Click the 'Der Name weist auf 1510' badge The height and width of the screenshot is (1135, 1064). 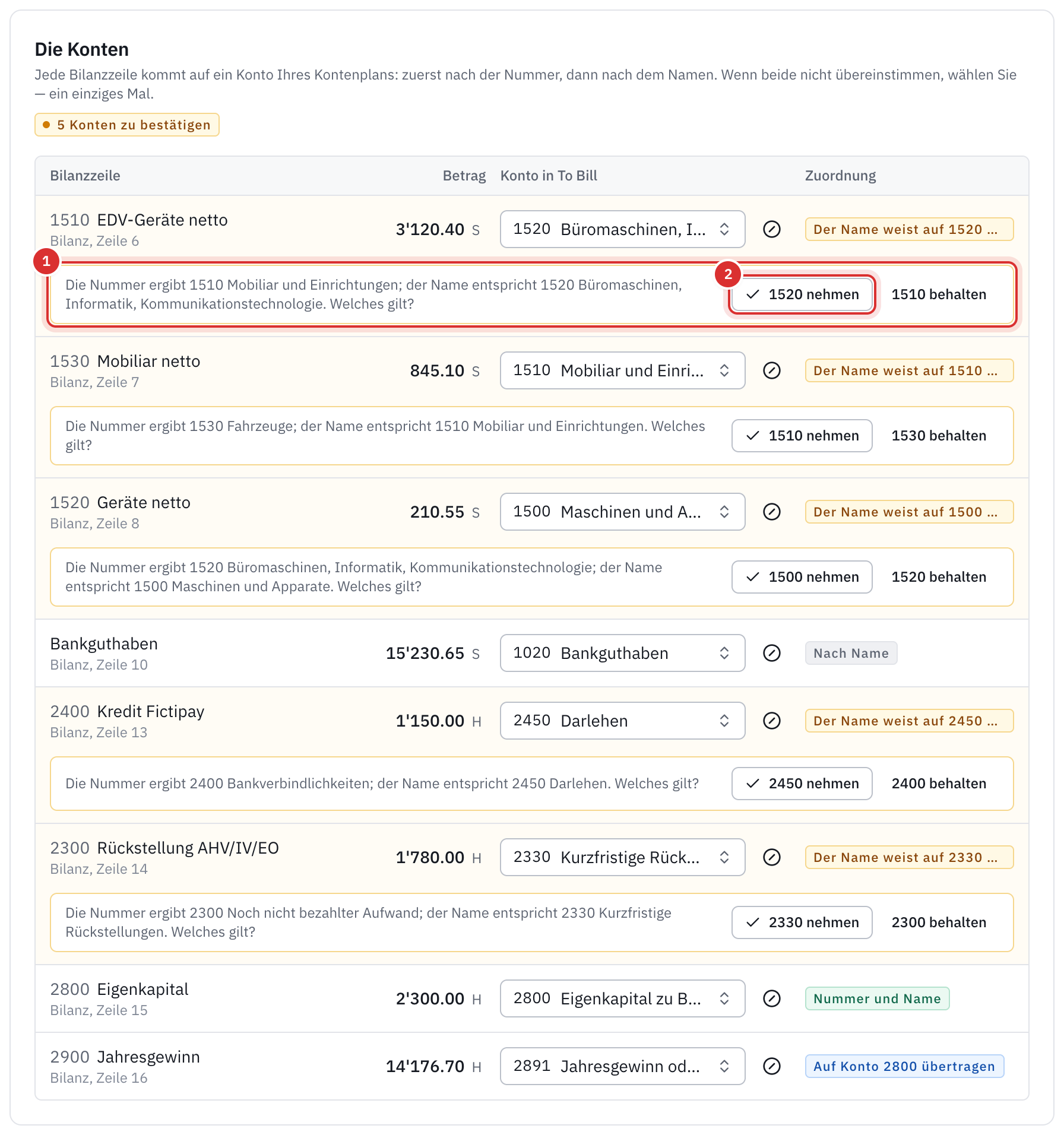click(909, 370)
